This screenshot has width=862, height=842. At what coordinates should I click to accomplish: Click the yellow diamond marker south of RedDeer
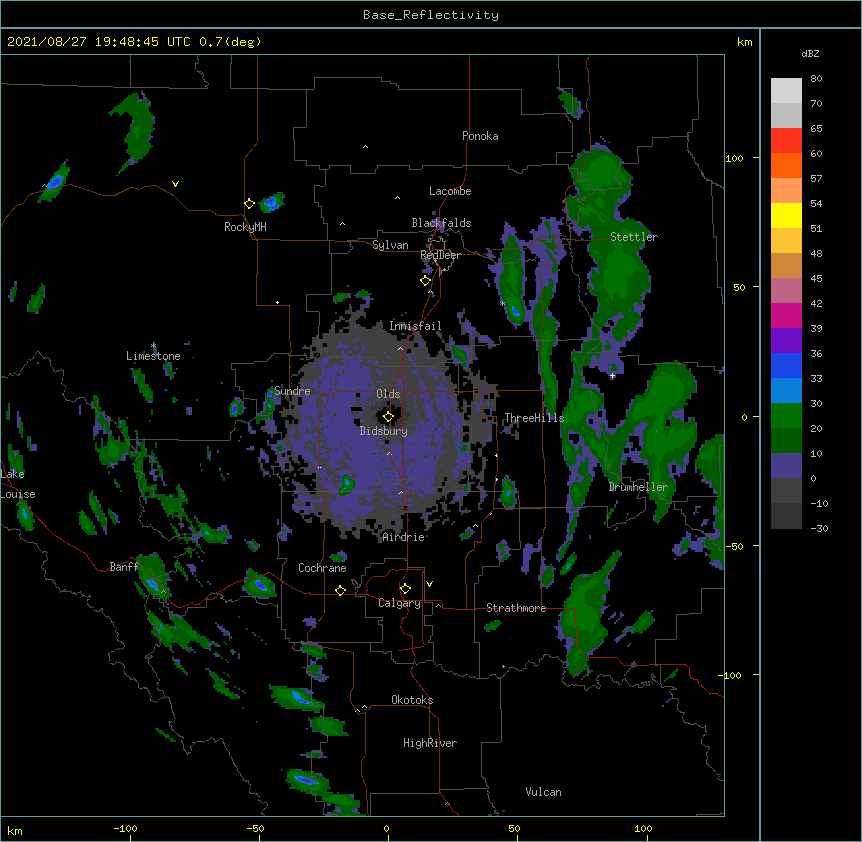425,281
